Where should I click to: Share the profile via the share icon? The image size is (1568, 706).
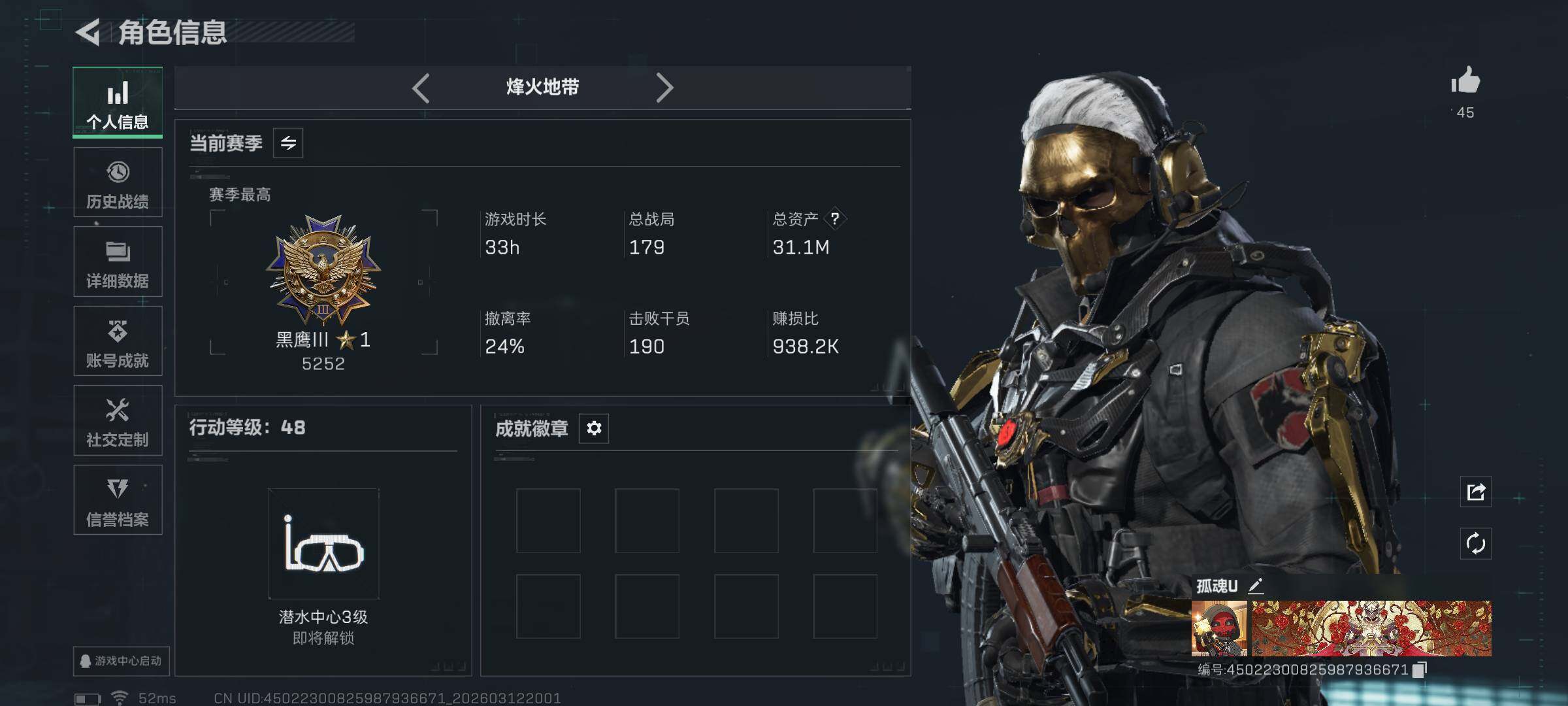[1476, 492]
